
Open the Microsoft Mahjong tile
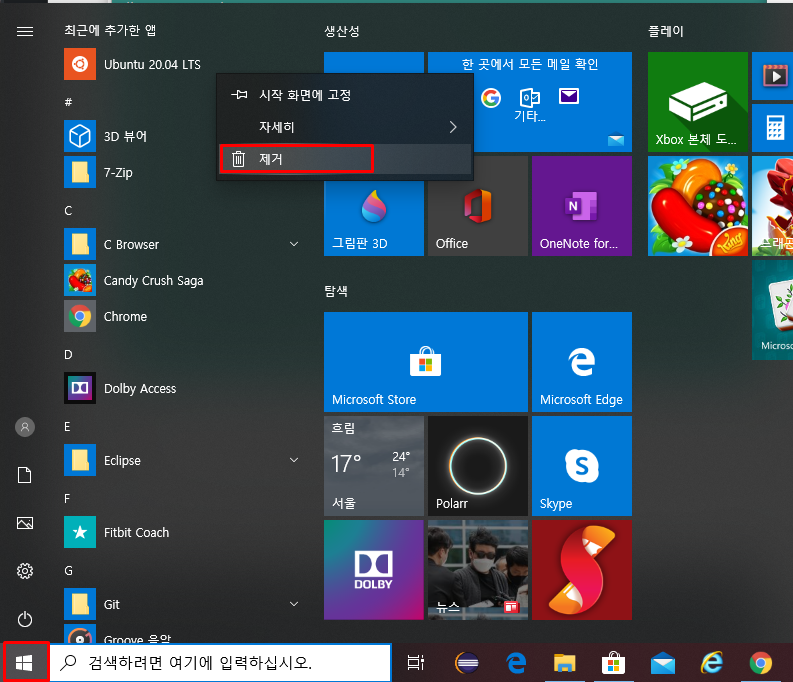pyautogui.click(x=773, y=310)
